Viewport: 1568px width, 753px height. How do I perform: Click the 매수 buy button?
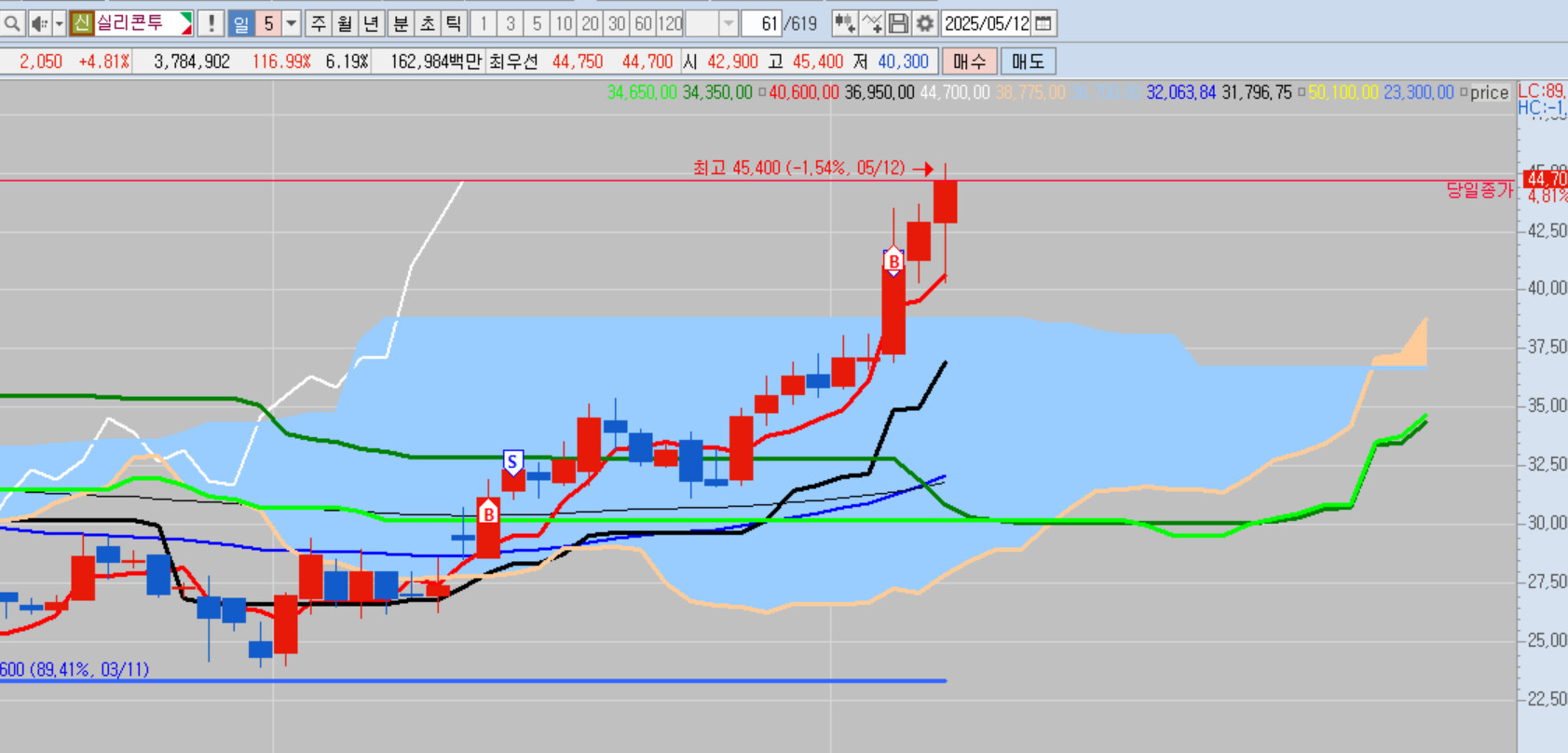click(970, 62)
